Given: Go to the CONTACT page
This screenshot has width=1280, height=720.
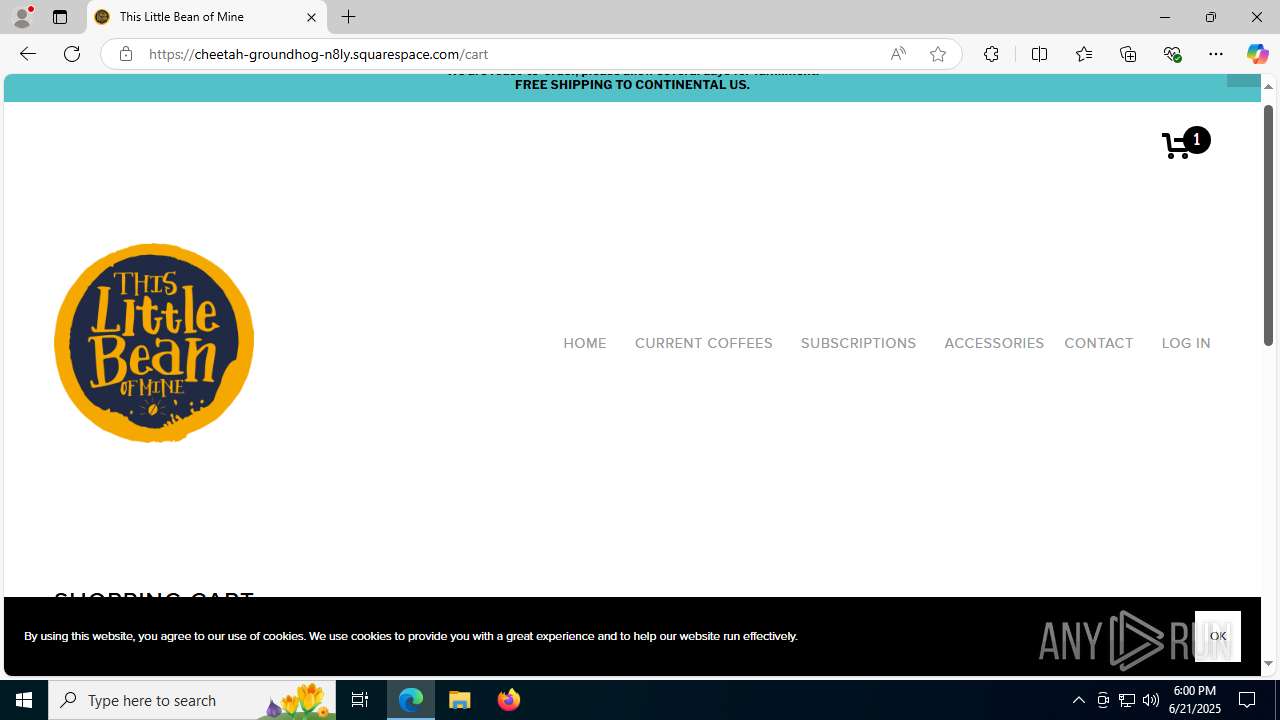Looking at the screenshot, I should click(1099, 343).
